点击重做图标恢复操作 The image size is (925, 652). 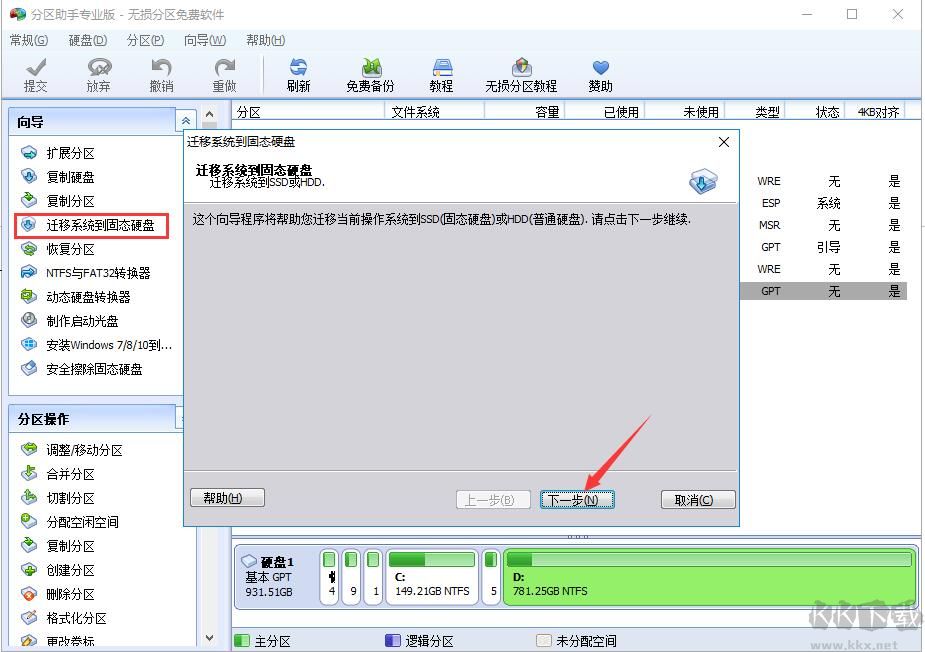pyautogui.click(x=224, y=70)
